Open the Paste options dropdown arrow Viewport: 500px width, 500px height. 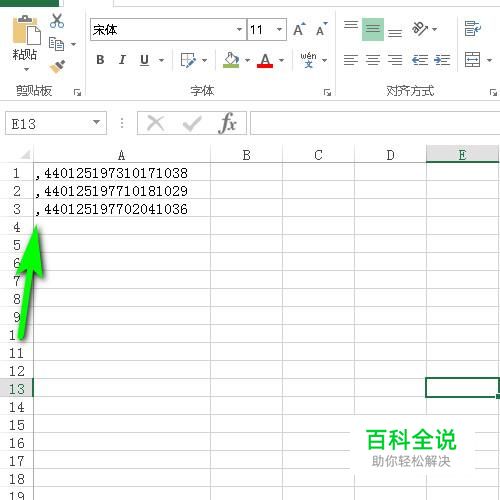(26, 70)
